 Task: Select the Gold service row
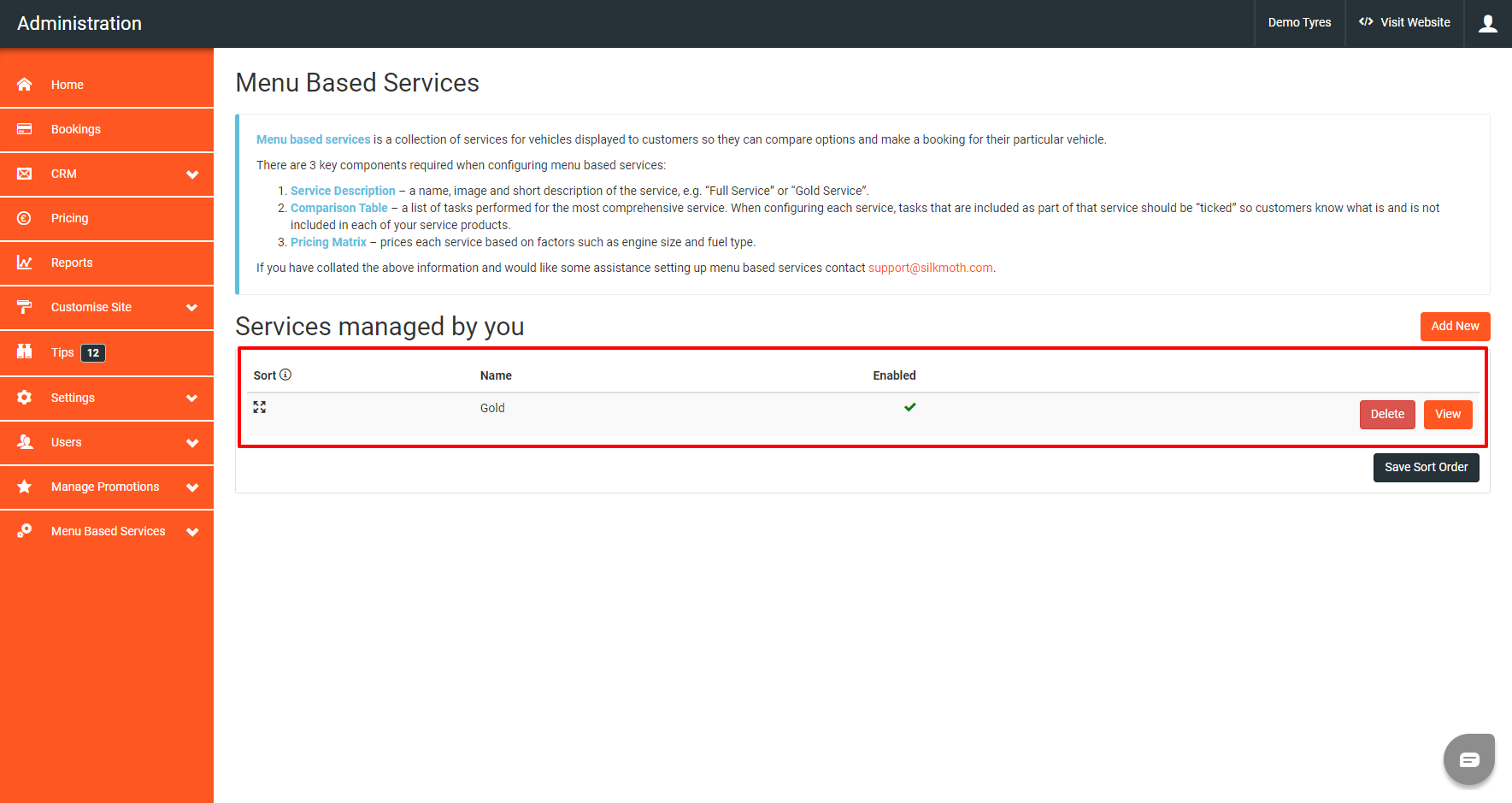[x=492, y=408]
